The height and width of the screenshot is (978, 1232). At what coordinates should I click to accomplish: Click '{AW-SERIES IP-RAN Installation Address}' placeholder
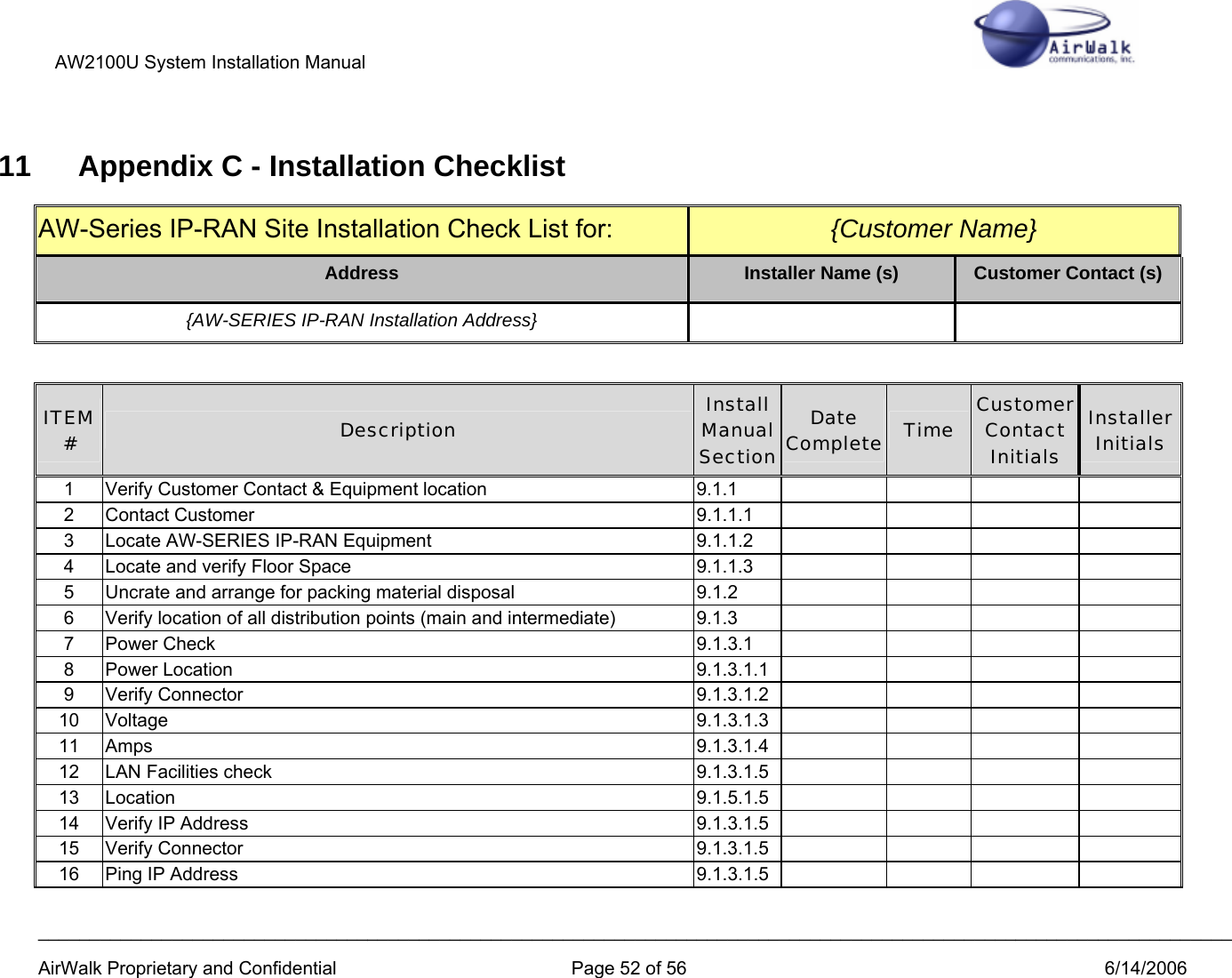point(361,320)
